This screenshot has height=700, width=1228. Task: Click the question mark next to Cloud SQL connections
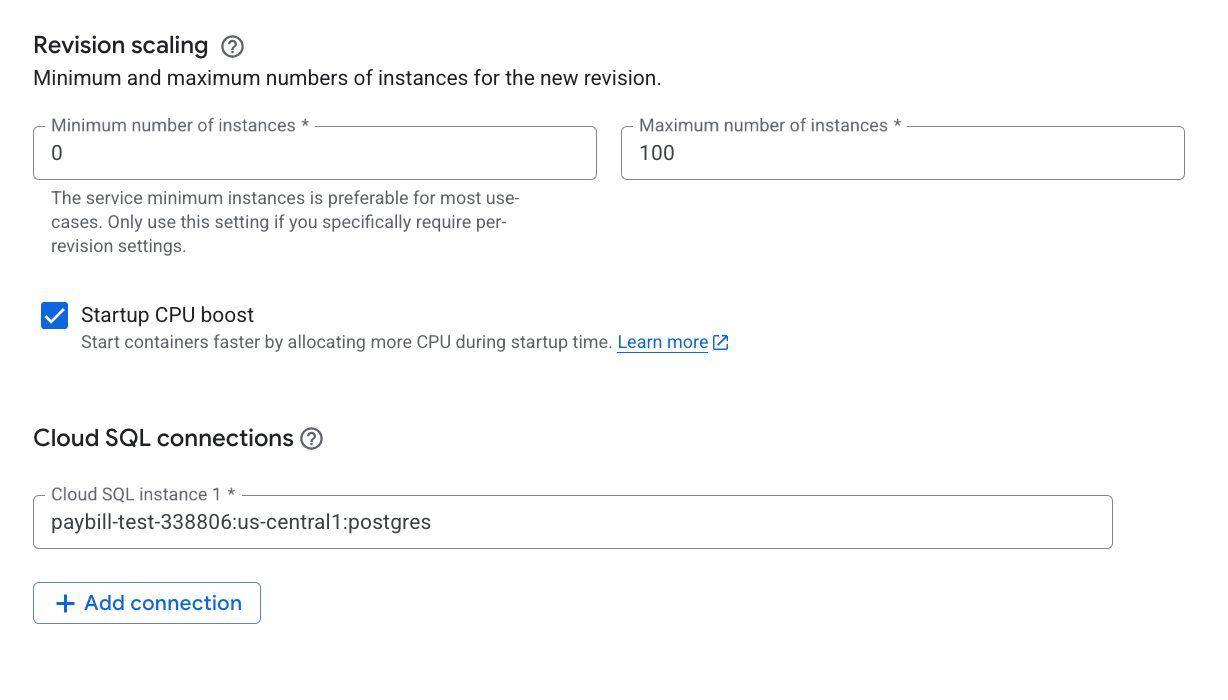click(x=311, y=438)
